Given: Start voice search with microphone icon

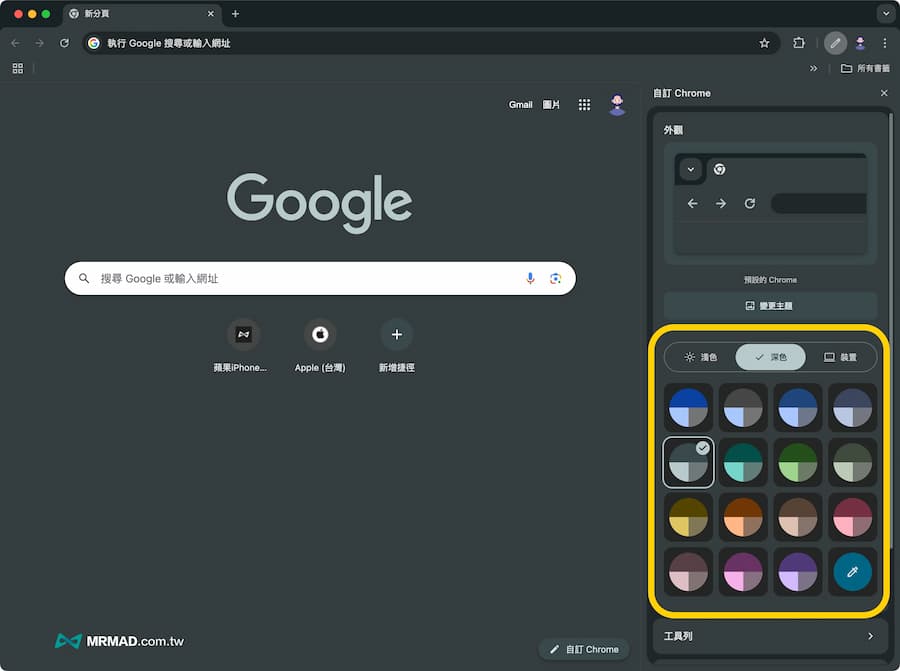Looking at the screenshot, I should pyautogui.click(x=530, y=278).
